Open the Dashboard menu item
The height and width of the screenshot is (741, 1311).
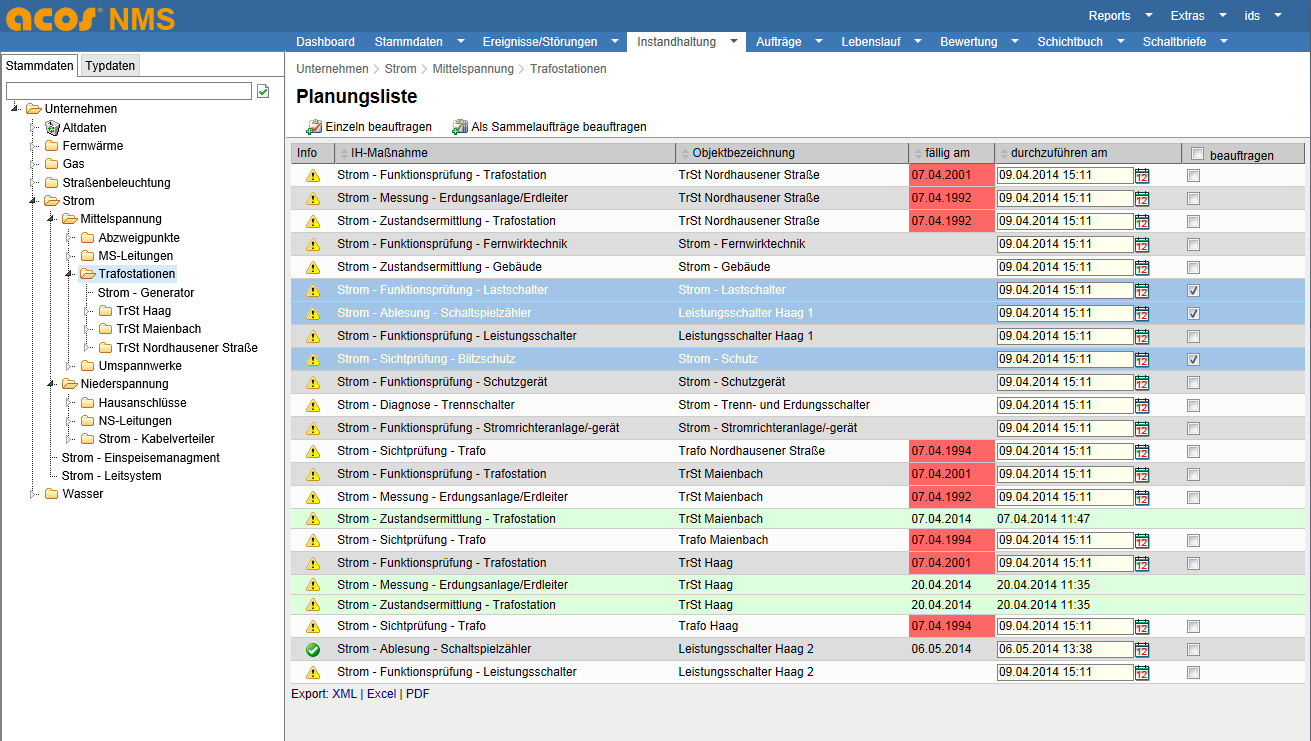coord(325,42)
